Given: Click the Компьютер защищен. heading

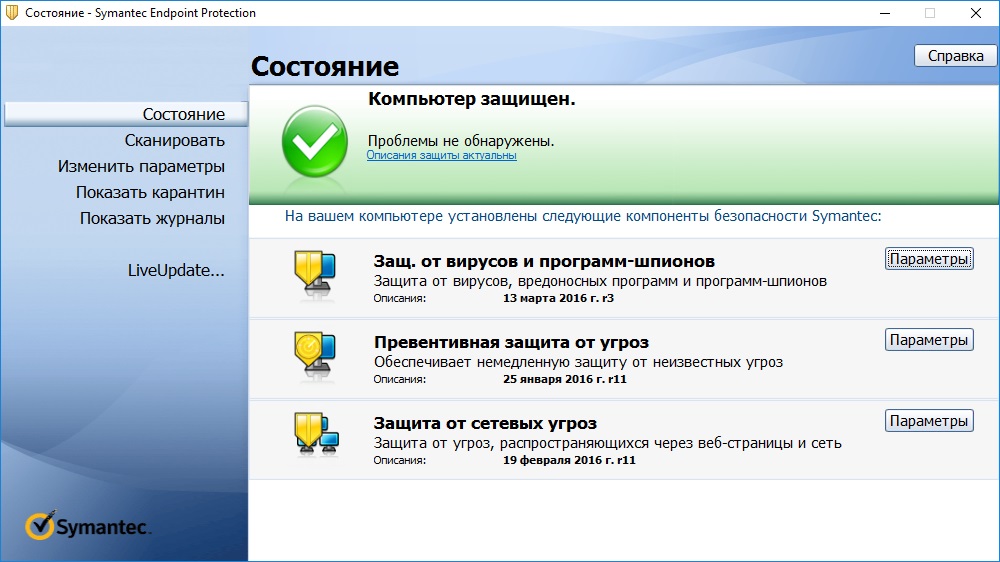Looking at the screenshot, I should 472,100.
